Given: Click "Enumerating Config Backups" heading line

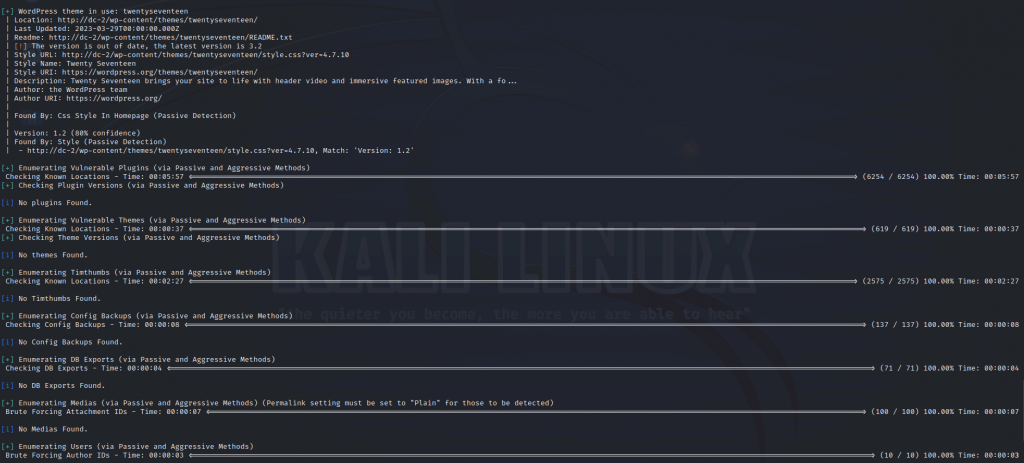Looking at the screenshot, I should (x=147, y=316).
